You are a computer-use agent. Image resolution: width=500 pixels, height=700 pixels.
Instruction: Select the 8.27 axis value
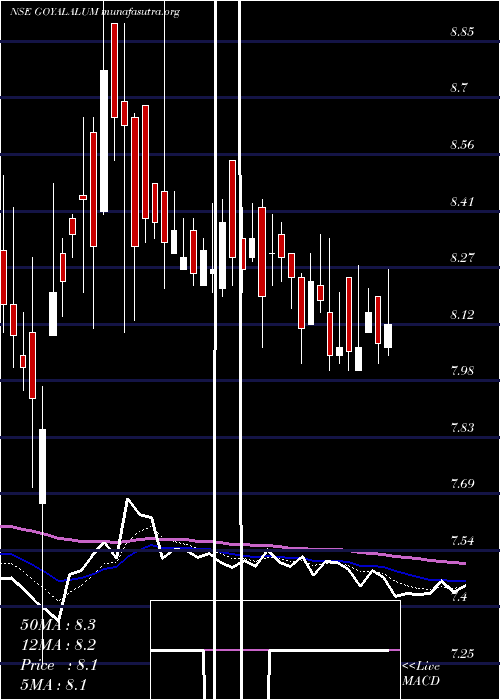pyautogui.click(x=462, y=258)
